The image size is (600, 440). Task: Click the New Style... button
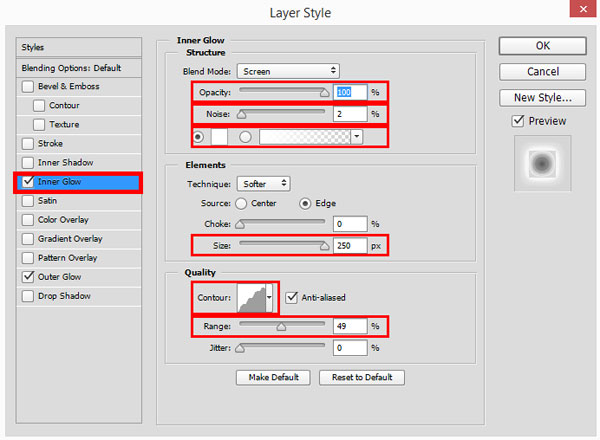tap(543, 98)
